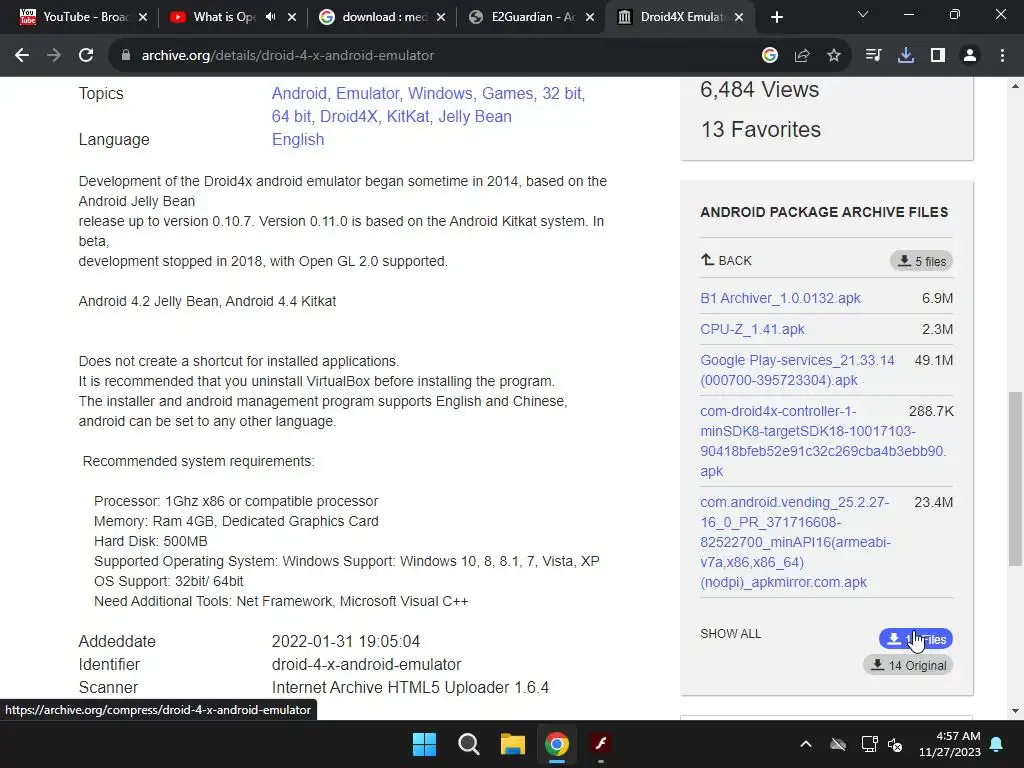This screenshot has width=1024, height=768.
Task: Go back to previous page in Chrome
Action: [x=22, y=56]
